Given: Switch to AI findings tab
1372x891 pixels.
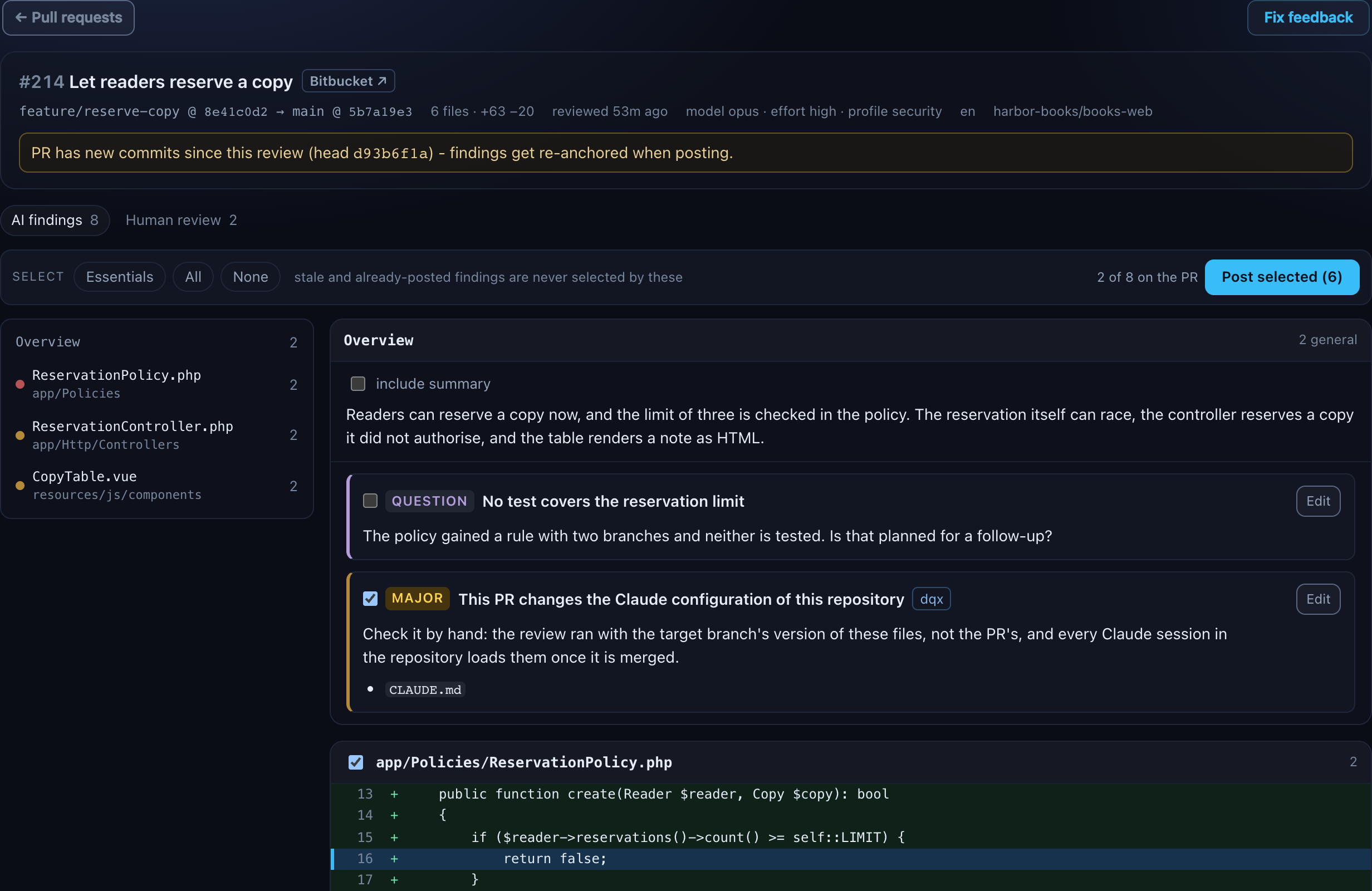Looking at the screenshot, I should (x=55, y=221).
